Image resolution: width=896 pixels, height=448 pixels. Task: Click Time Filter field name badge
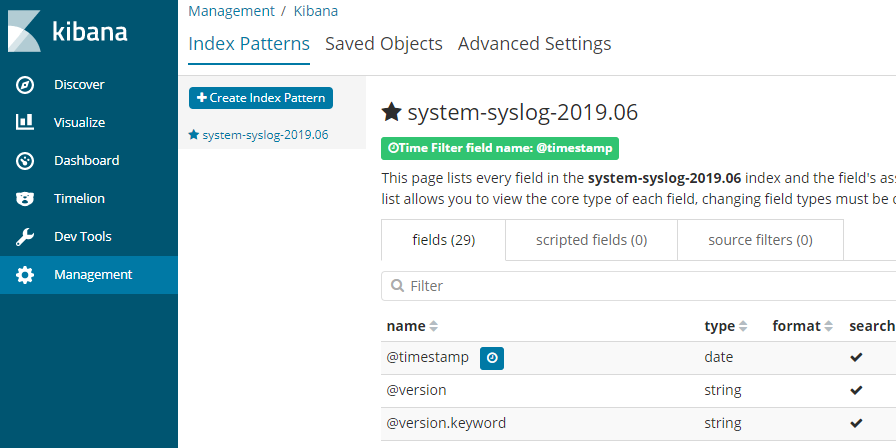500,149
